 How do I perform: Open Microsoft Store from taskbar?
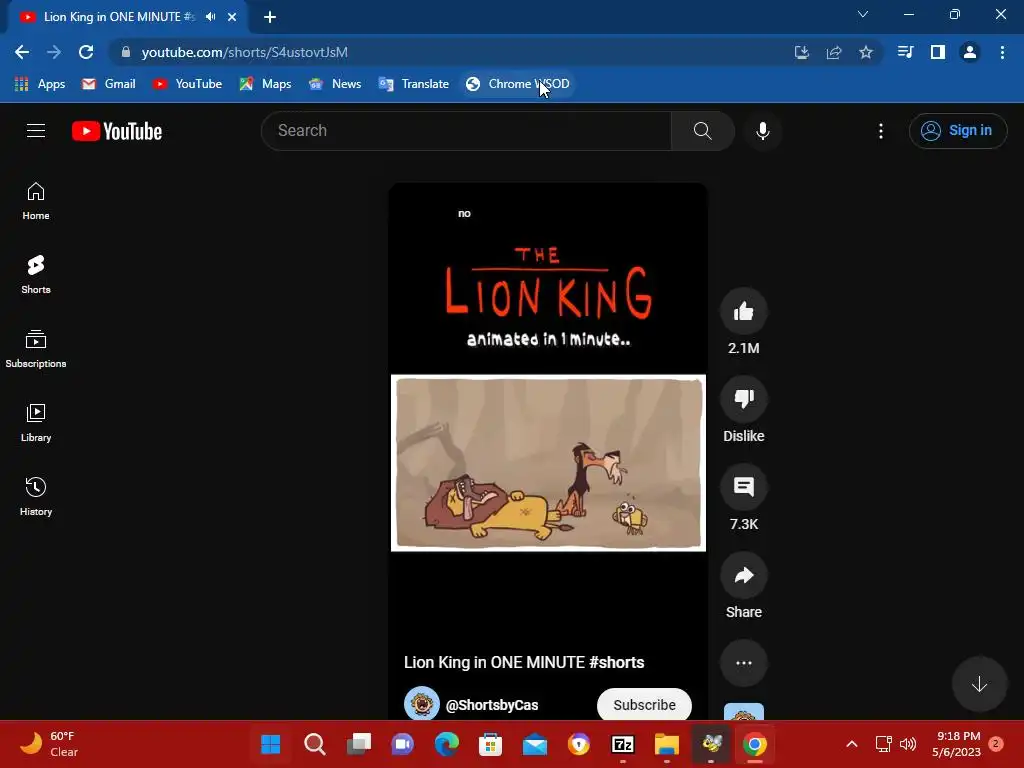pyautogui.click(x=490, y=744)
